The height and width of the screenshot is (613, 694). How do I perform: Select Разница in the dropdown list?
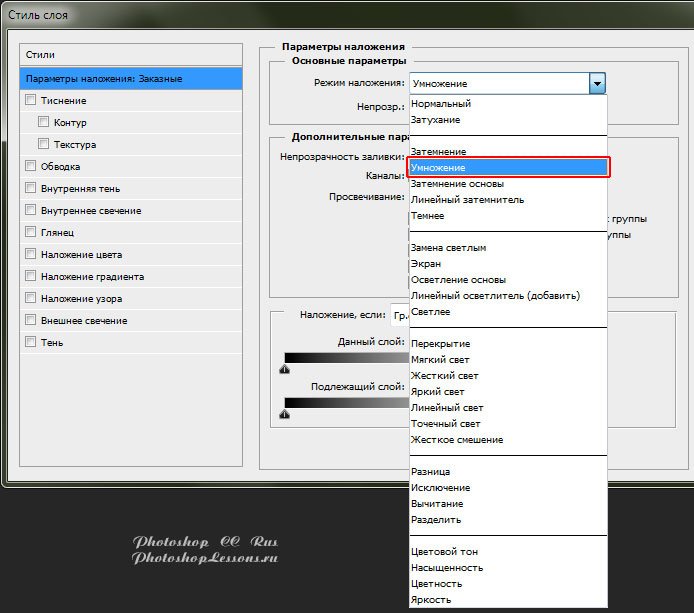click(x=431, y=472)
